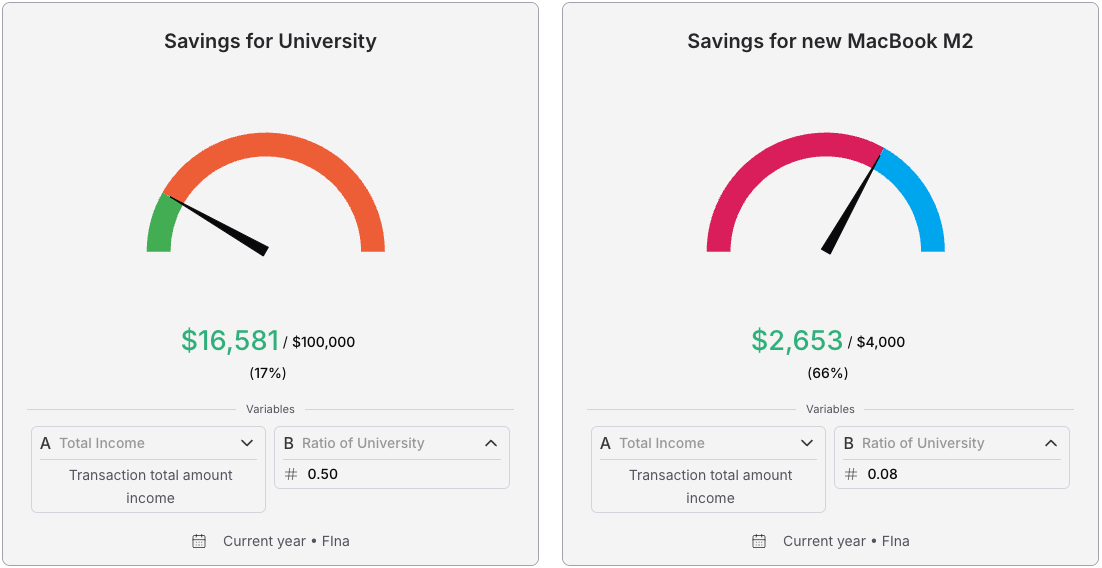Click the "Savings for new MacBook M2" title
Viewport: 1102px width, 568px height.
(x=830, y=41)
